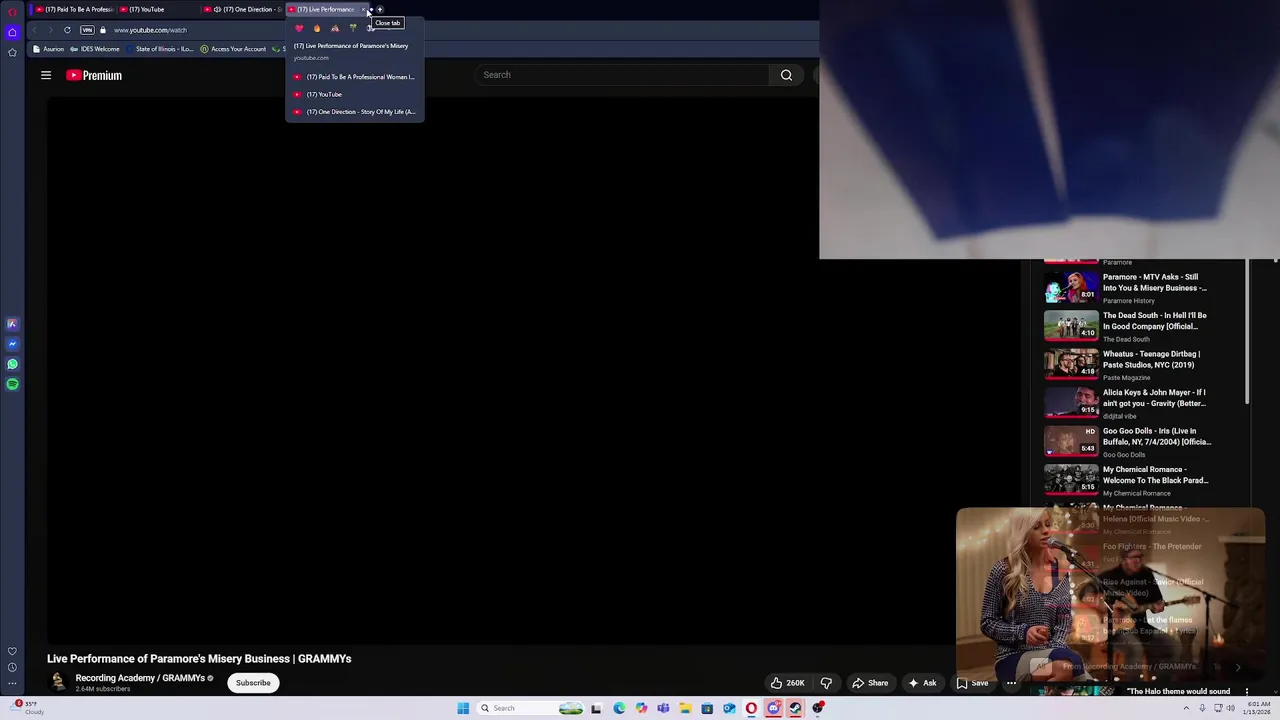Go back to previous page

(x=35, y=30)
